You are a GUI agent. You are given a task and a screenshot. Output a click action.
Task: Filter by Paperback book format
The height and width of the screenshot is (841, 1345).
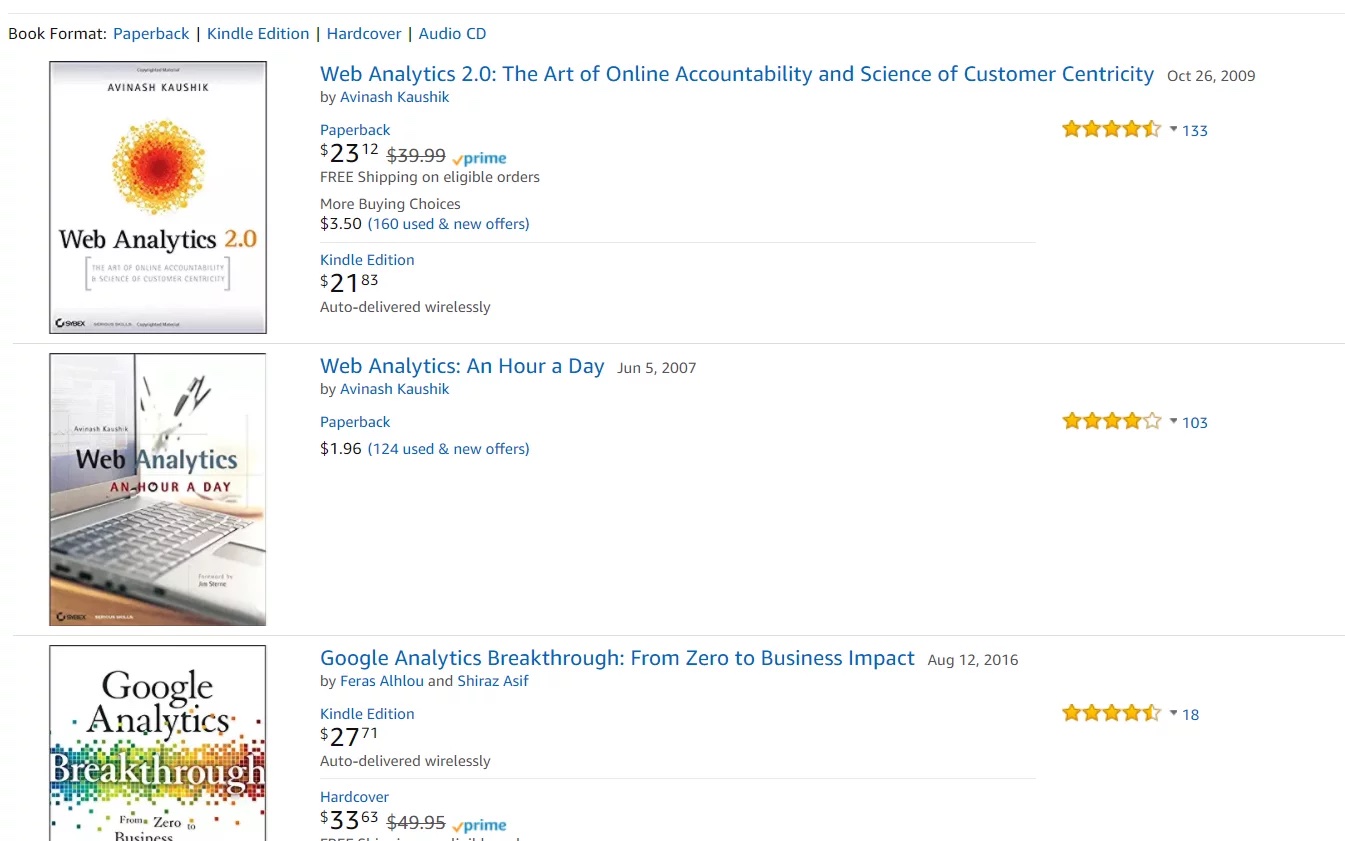point(151,33)
